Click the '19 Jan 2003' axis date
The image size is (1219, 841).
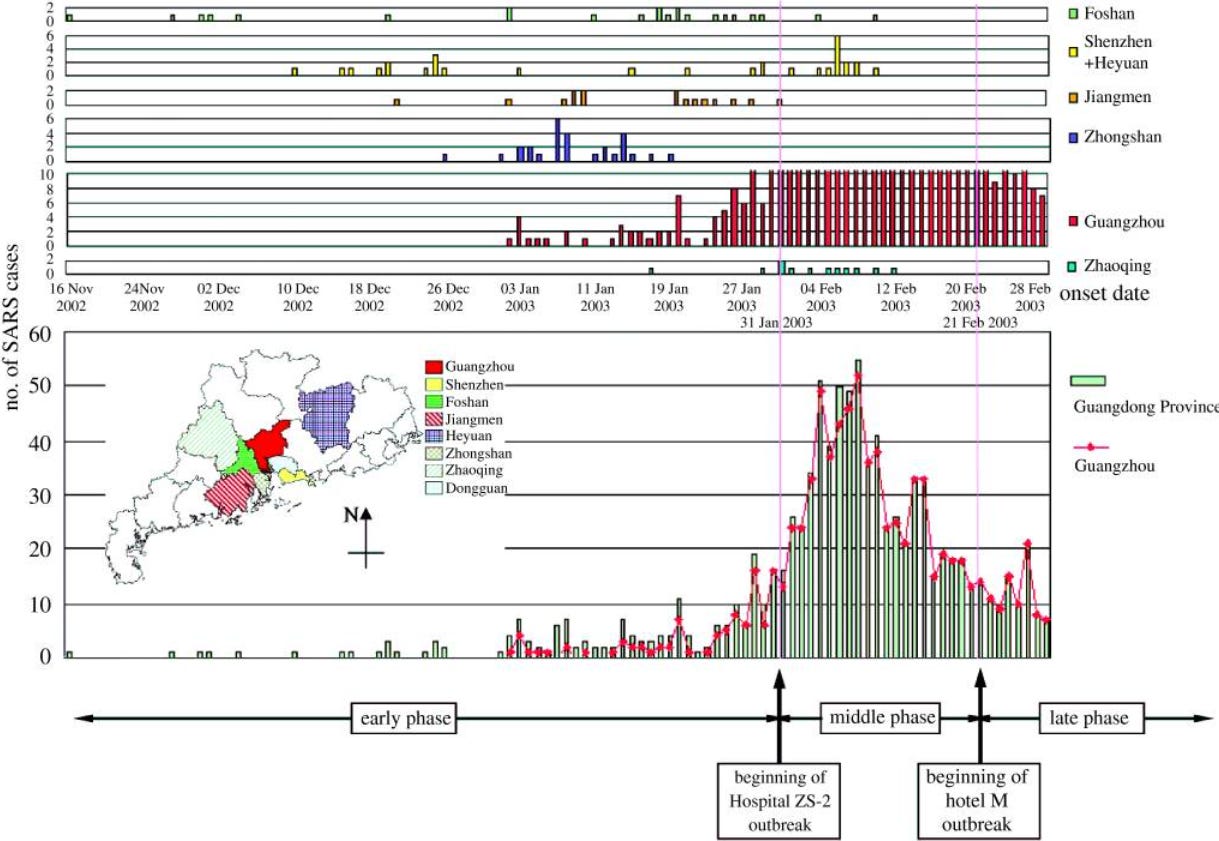point(670,297)
